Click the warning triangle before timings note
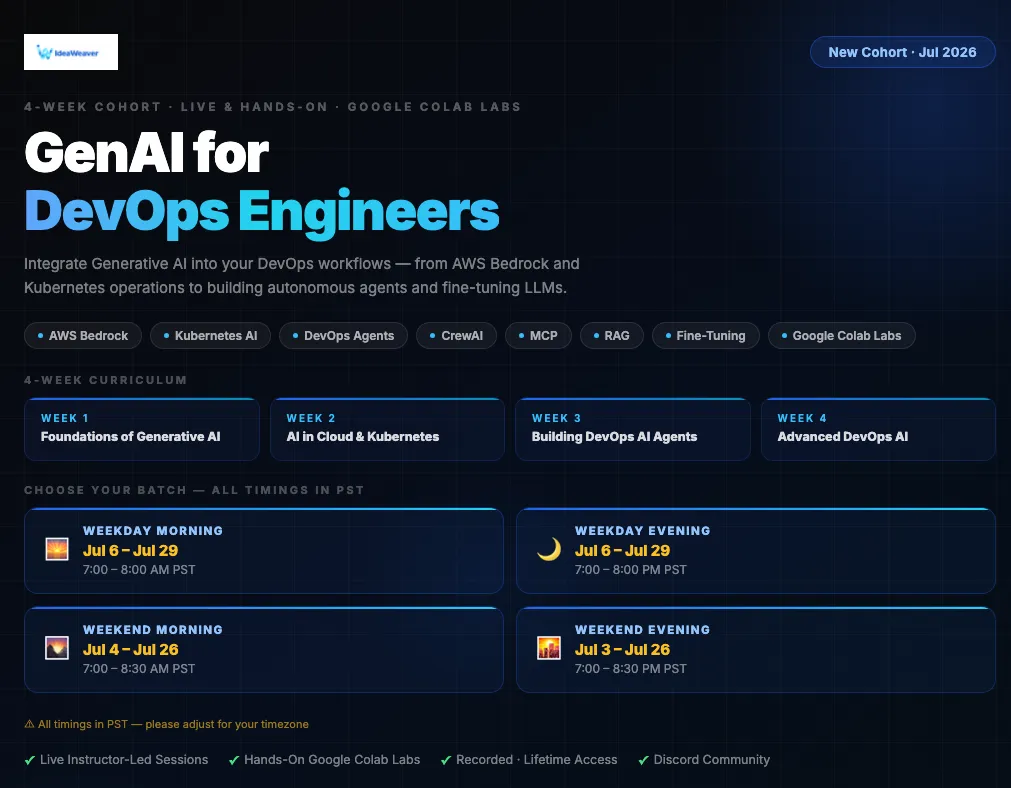Viewport: 1011px width, 788px height. coord(29,724)
